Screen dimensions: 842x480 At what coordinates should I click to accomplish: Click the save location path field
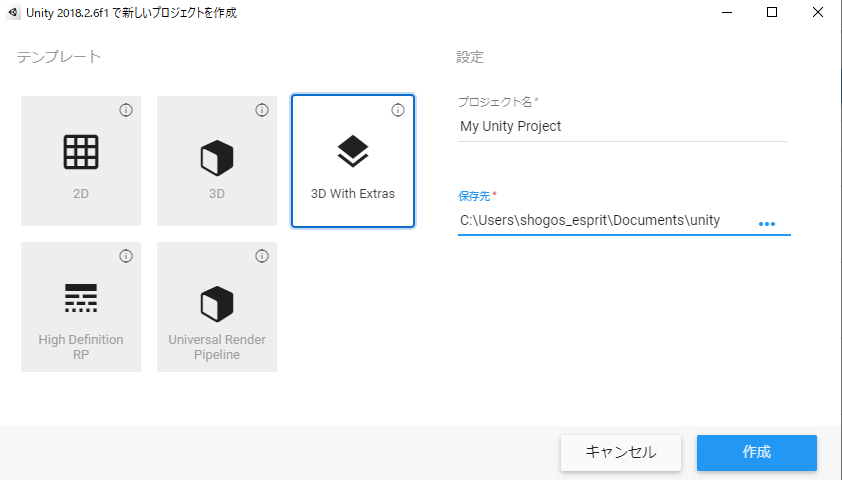600,221
